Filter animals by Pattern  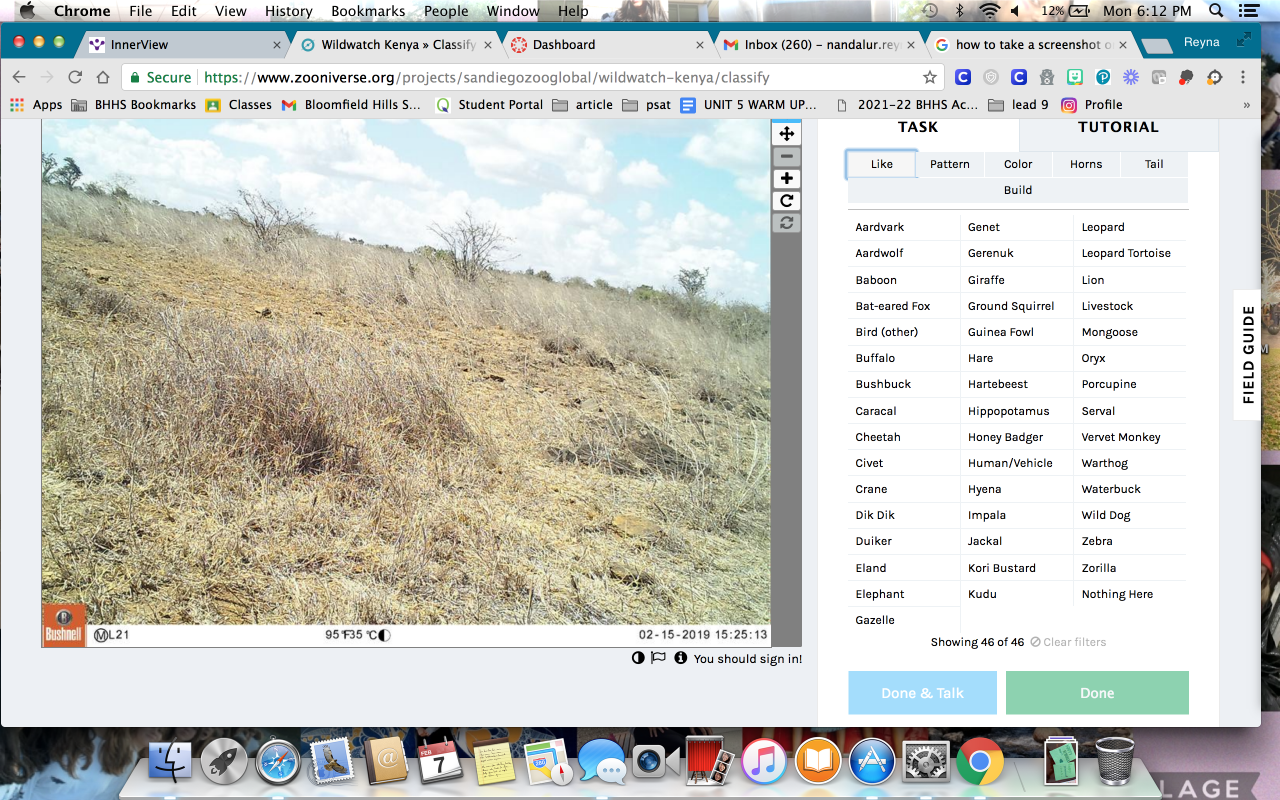click(x=950, y=164)
